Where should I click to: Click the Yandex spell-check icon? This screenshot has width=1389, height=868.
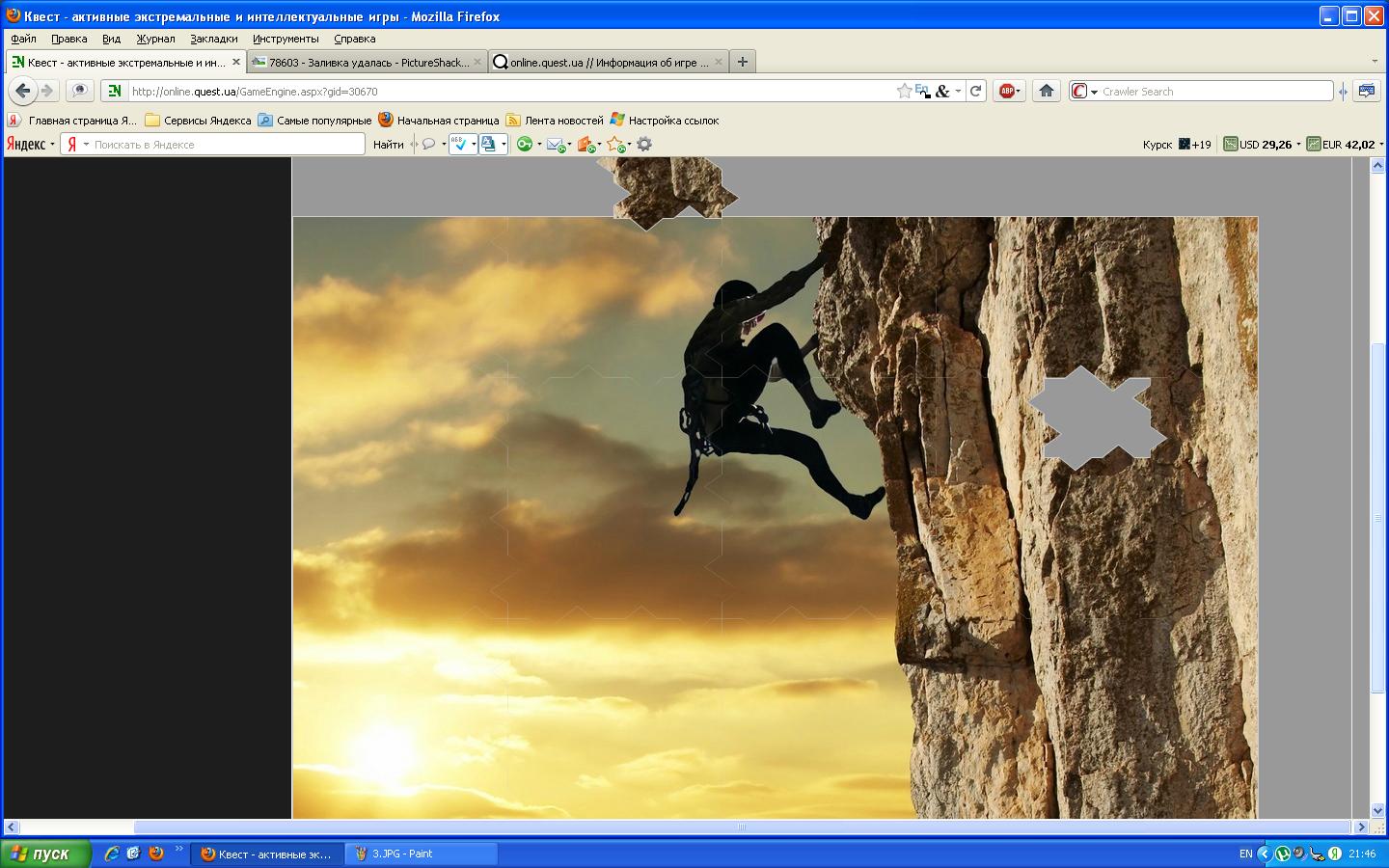[460, 144]
